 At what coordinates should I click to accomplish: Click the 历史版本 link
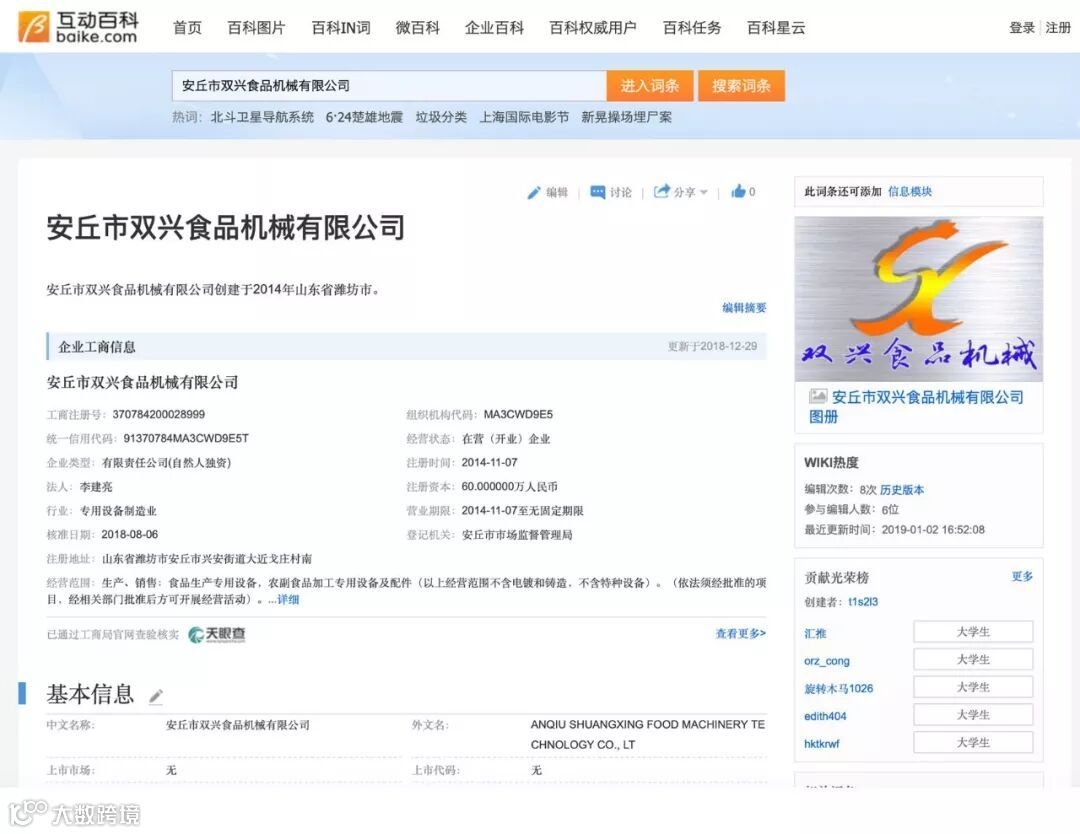click(902, 490)
